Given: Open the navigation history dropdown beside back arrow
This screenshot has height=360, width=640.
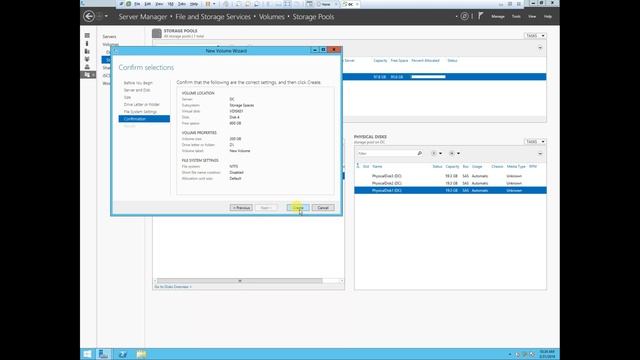Looking at the screenshot, I should [106, 16].
